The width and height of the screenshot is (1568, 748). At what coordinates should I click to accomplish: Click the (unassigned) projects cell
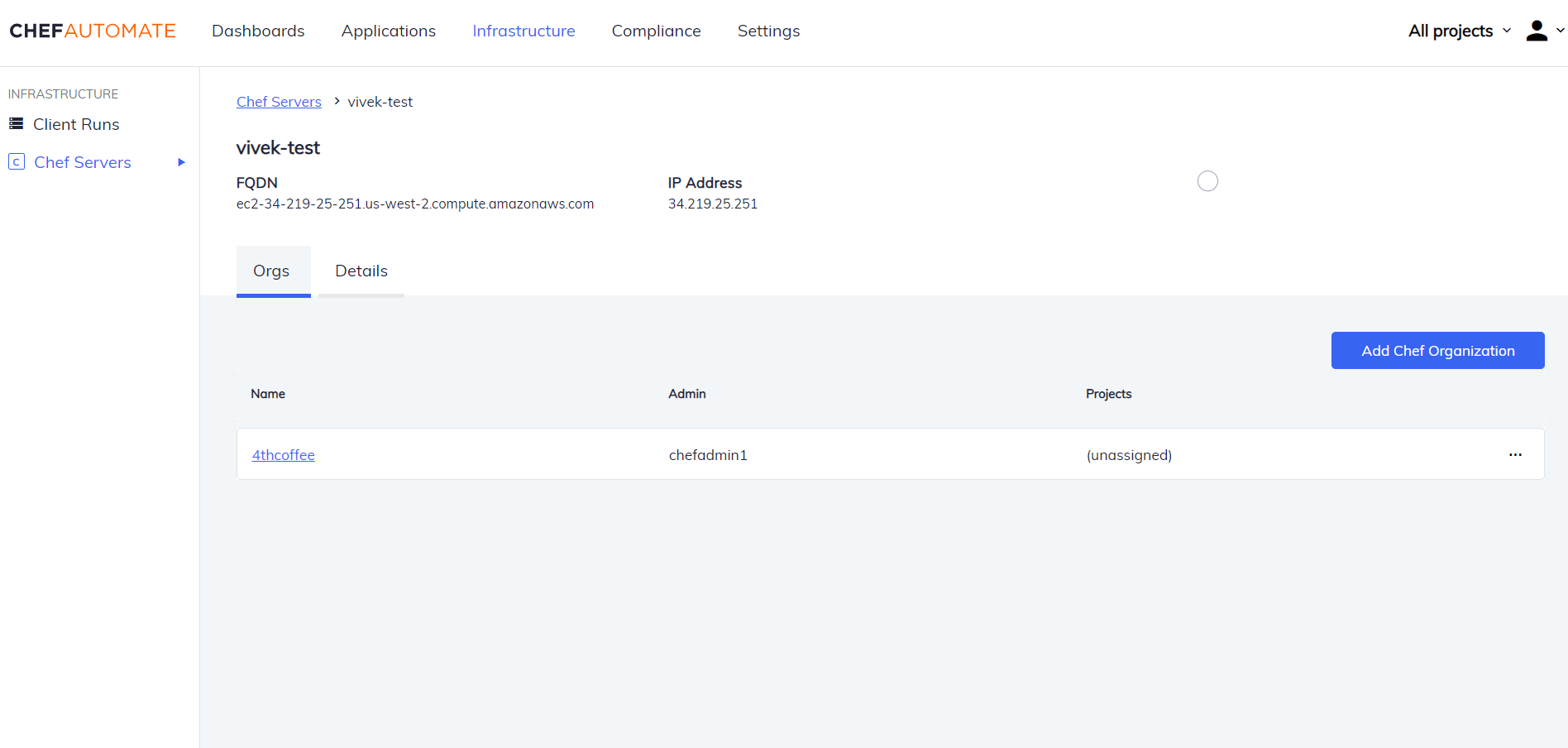(x=1129, y=455)
